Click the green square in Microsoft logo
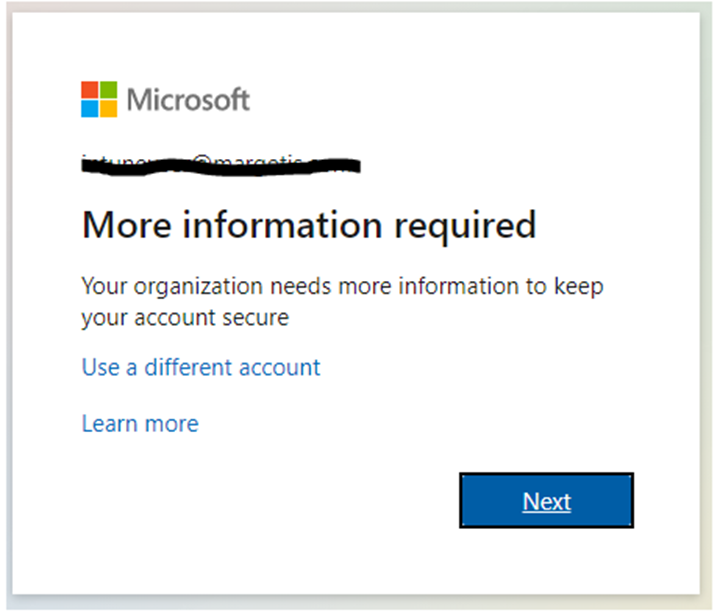The width and height of the screenshot is (720, 613). [x=108, y=90]
